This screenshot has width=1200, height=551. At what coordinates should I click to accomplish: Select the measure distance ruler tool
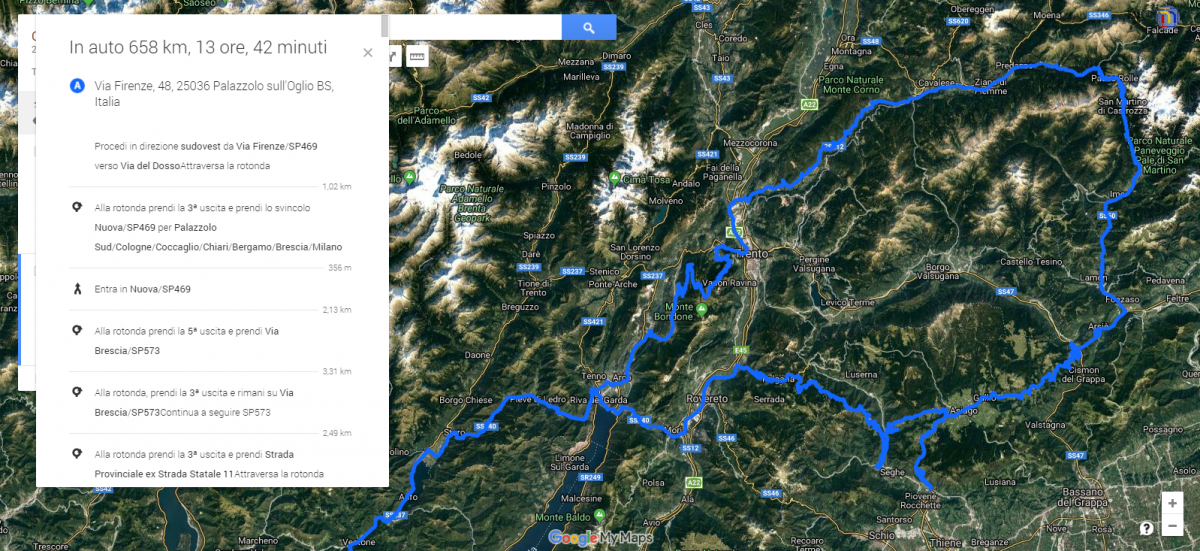pyautogui.click(x=417, y=57)
